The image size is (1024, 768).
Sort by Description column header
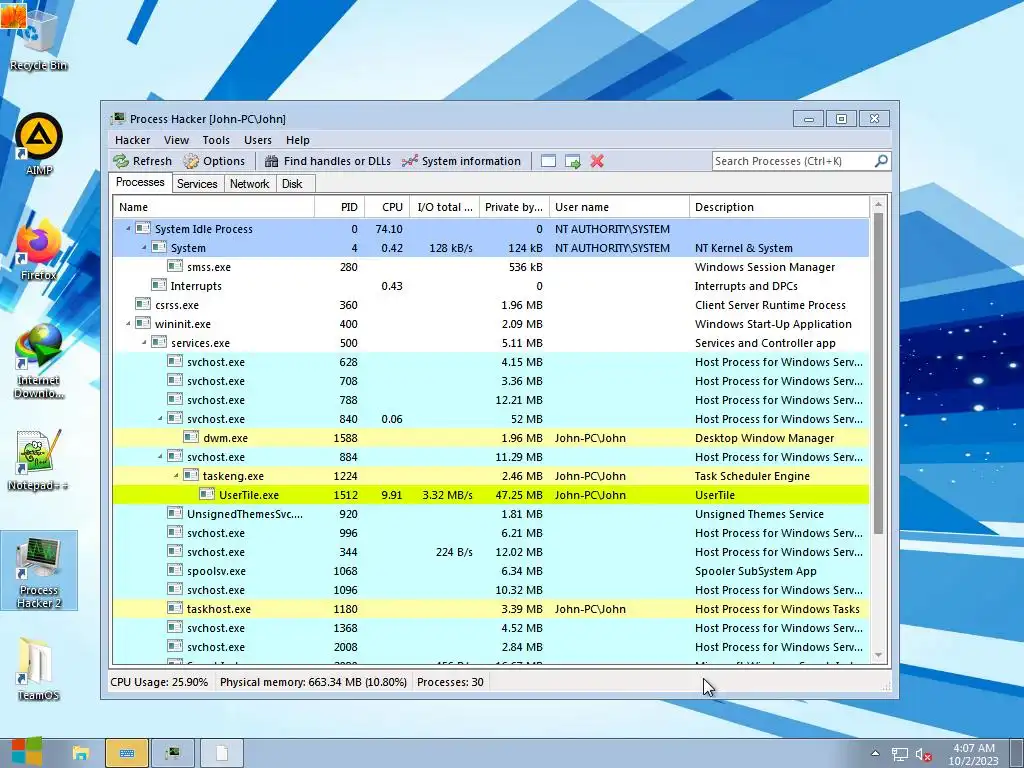[780, 207]
